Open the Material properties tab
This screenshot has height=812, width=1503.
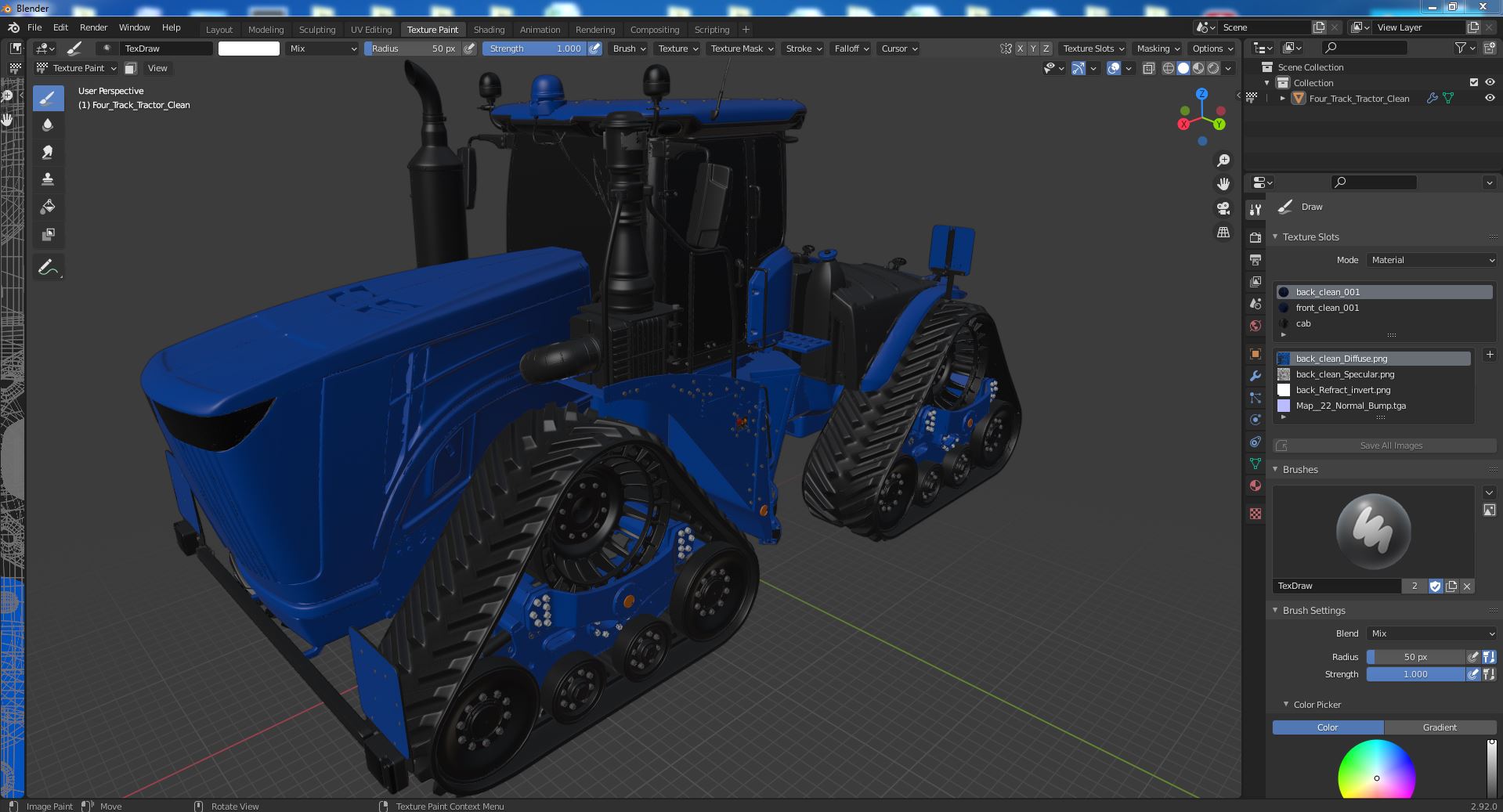1256,485
